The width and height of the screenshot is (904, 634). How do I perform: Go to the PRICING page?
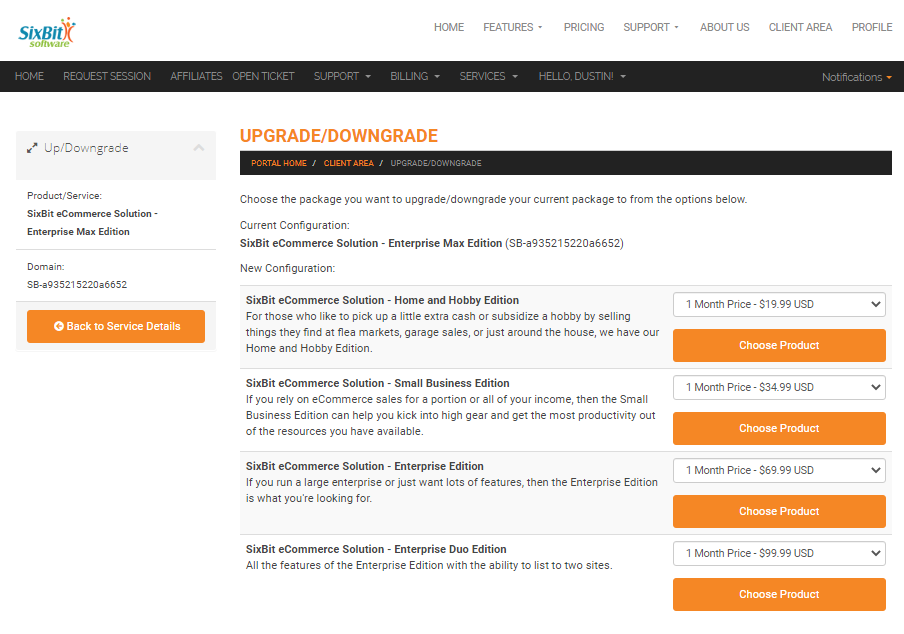coord(583,27)
